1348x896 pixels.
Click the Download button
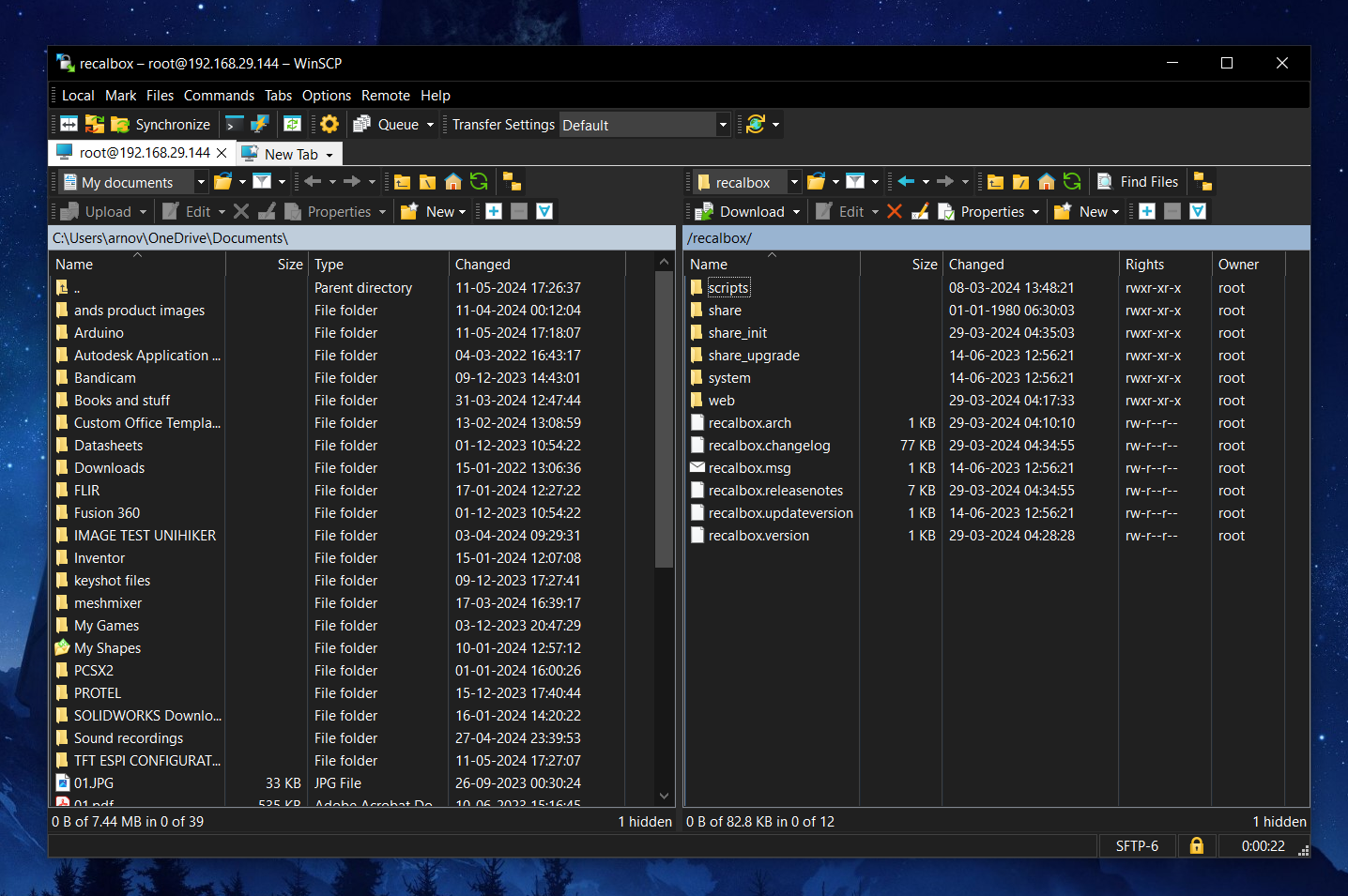pos(740,211)
